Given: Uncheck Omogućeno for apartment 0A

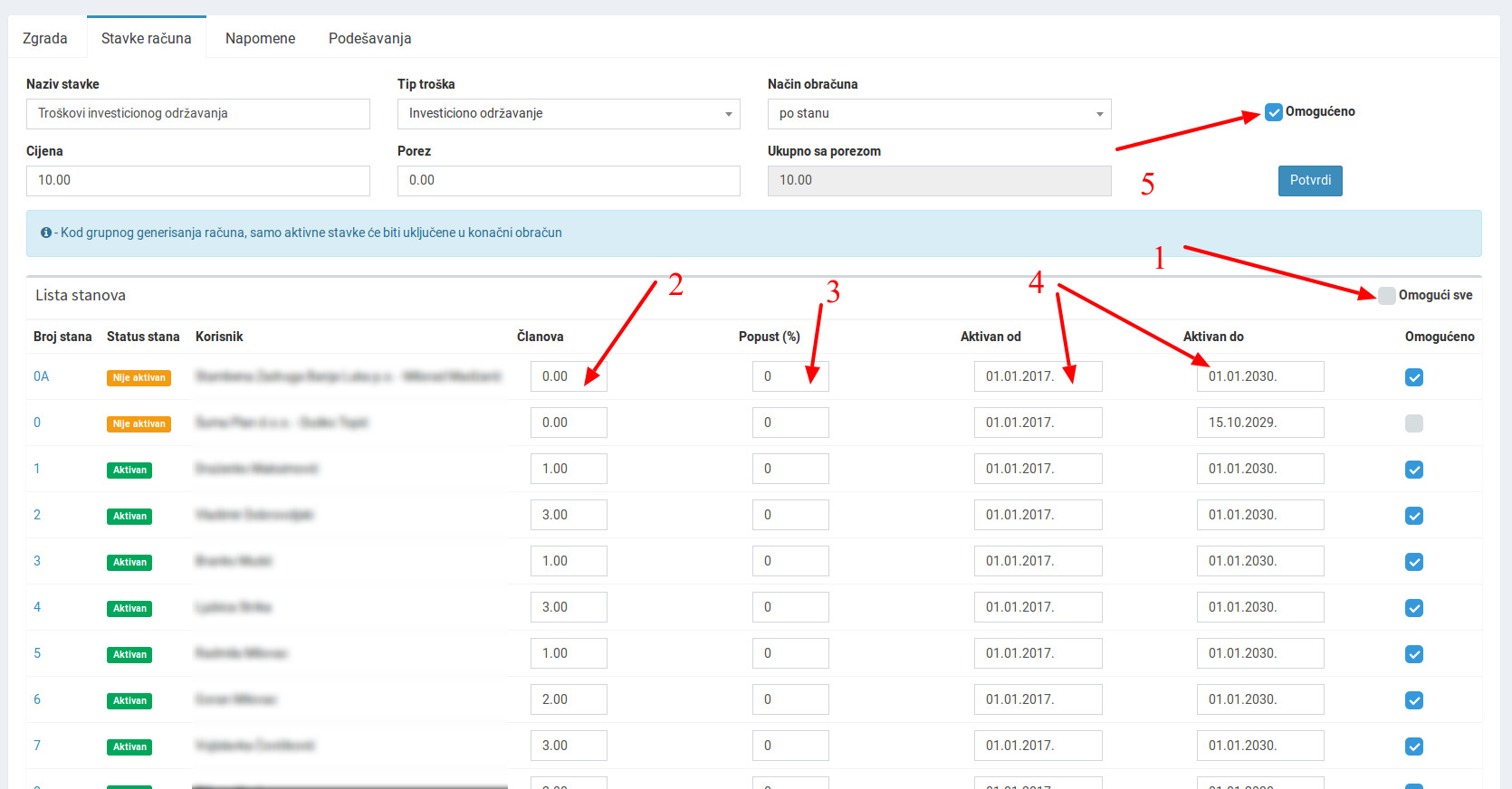Looking at the screenshot, I should point(1413,377).
